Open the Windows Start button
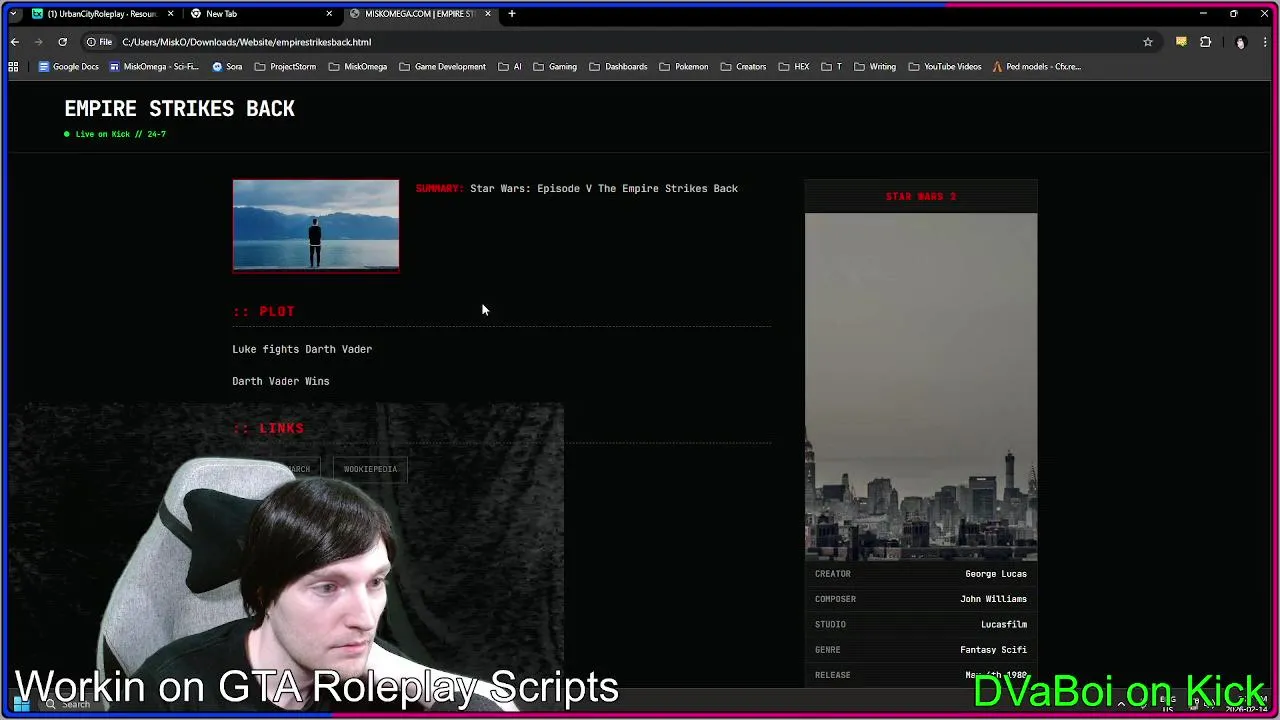1280x720 pixels. pos(21,704)
